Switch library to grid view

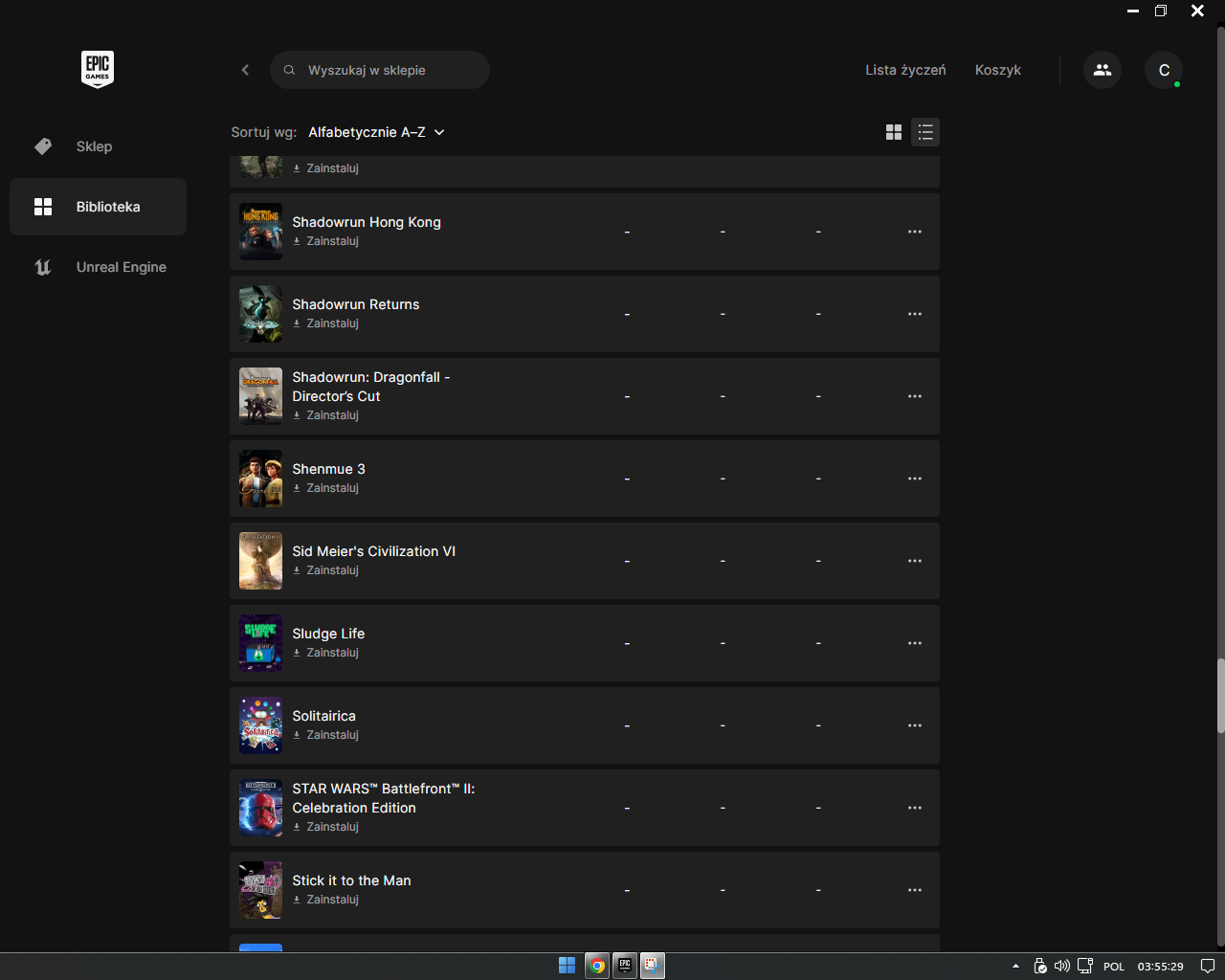[894, 132]
